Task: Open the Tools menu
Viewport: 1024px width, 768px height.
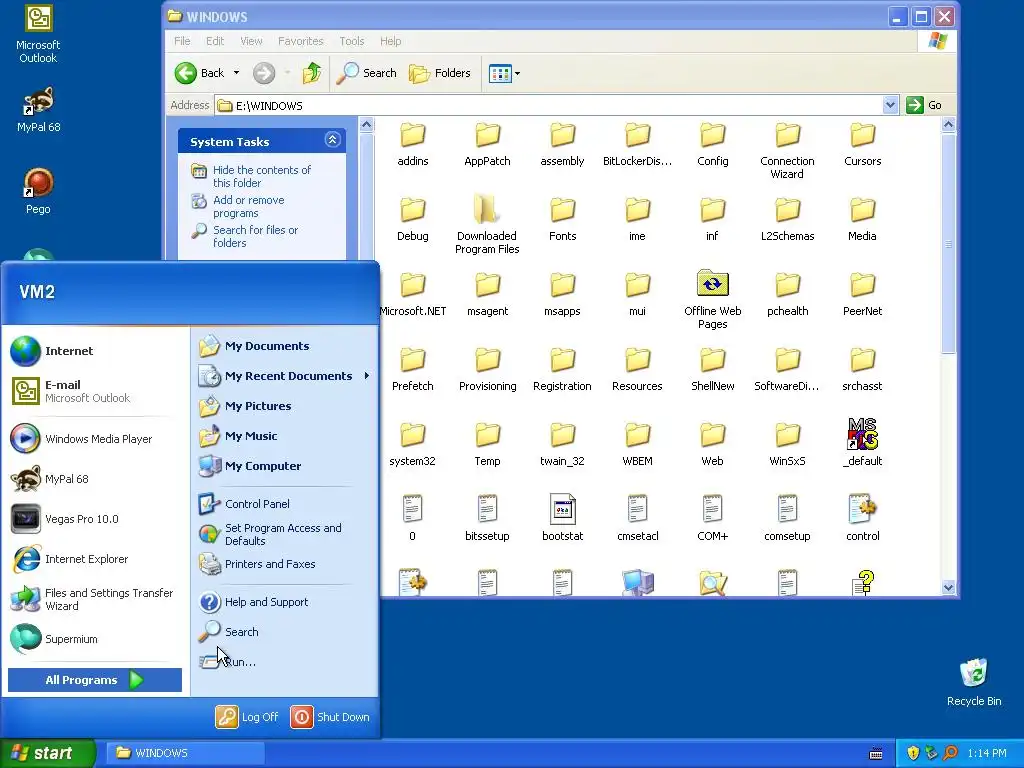Action: (351, 41)
